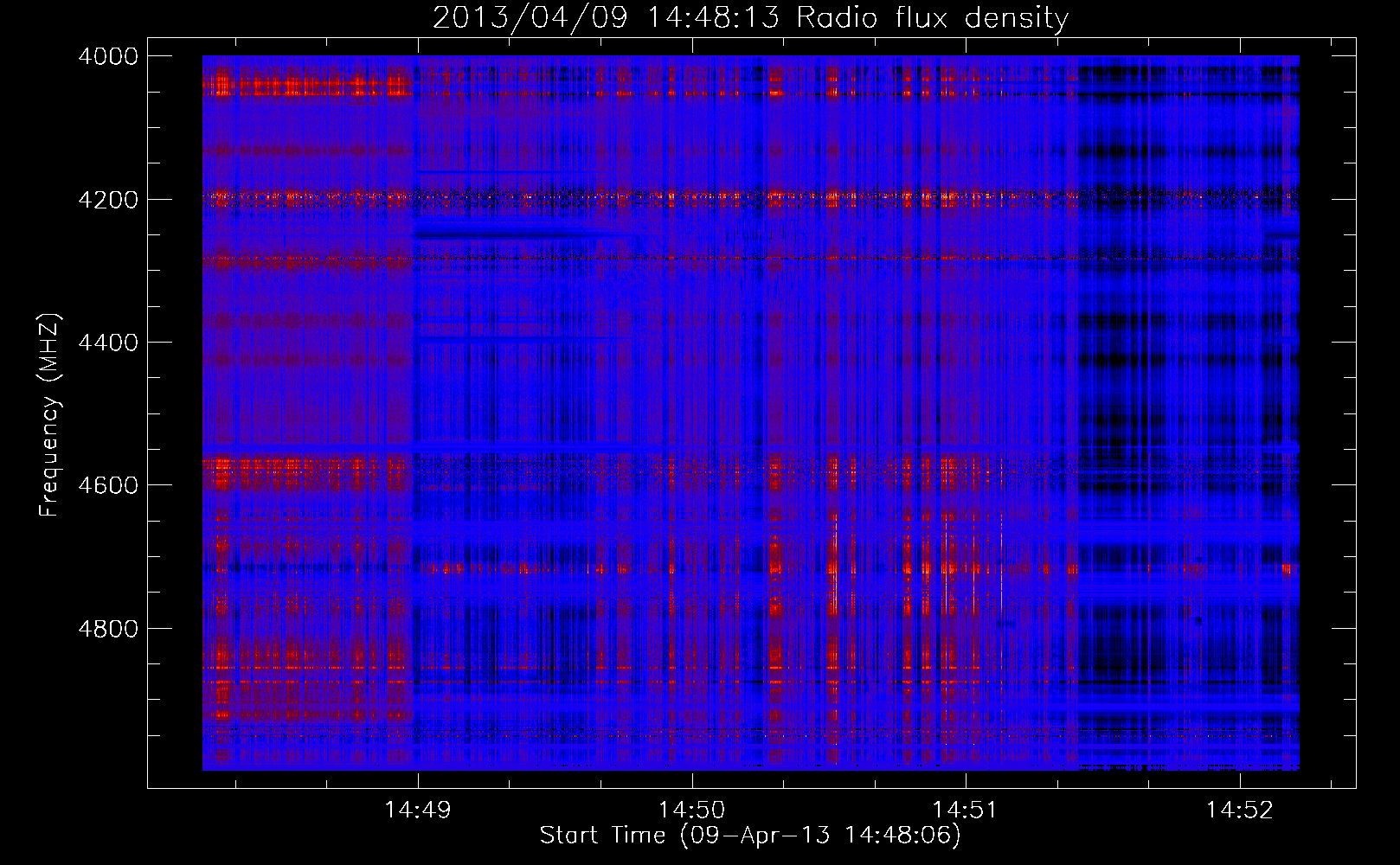Click the 4400 frequency tick label
Image resolution: width=1400 pixels, height=865 pixels.
coord(108,343)
